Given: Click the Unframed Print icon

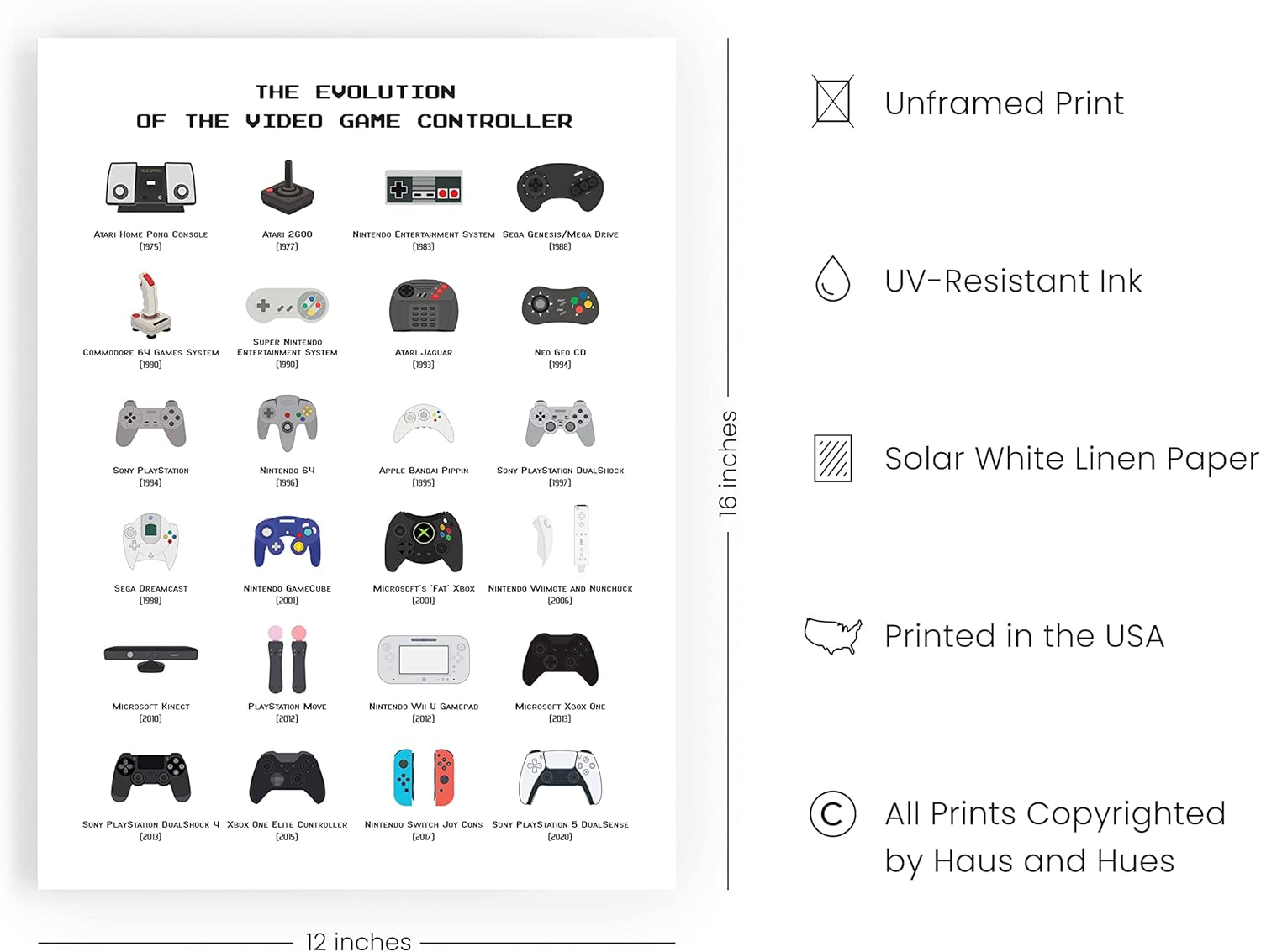Looking at the screenshot, I should [x=832, y=102].
